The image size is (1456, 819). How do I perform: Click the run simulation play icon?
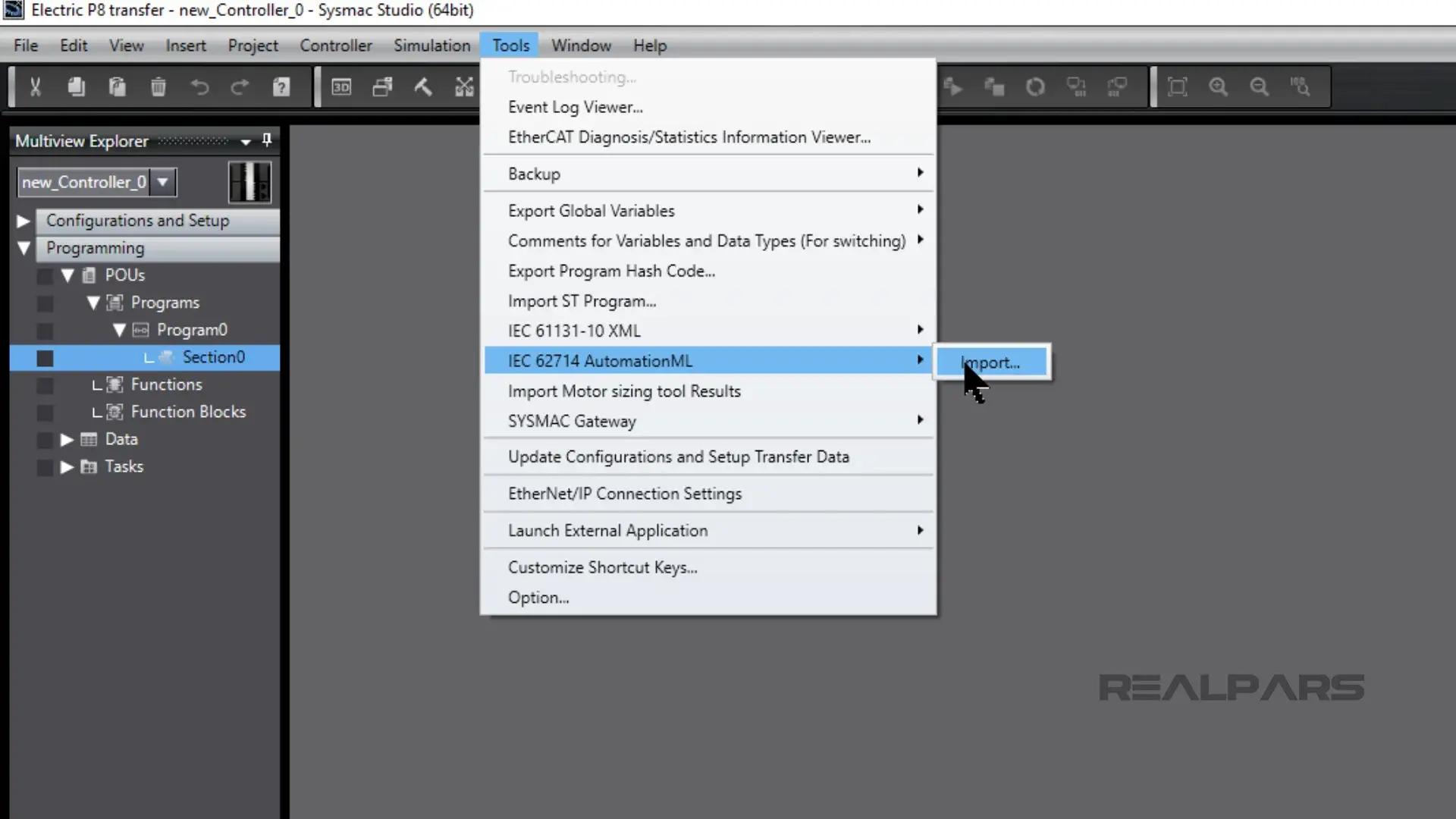pos(953,86)
